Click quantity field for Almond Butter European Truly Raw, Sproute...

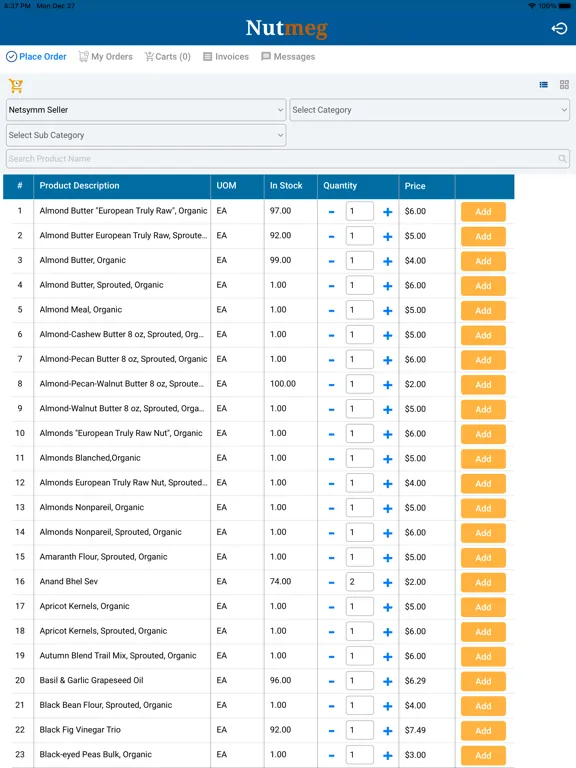click(x=360, y=236)
